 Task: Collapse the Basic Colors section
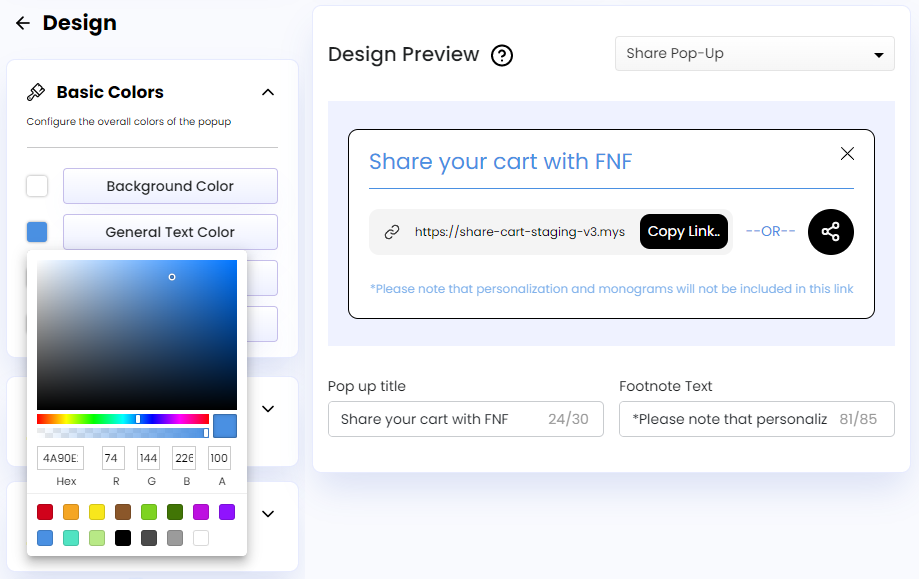point(267,91)
